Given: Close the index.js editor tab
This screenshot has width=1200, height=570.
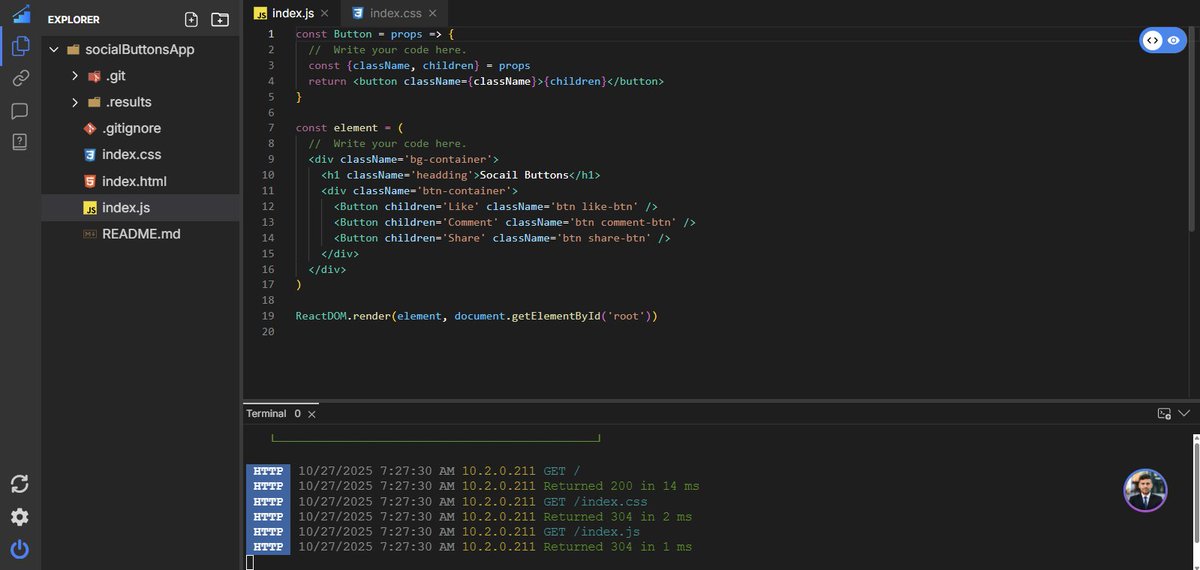Looking at the screenshot, I should 325,13.
